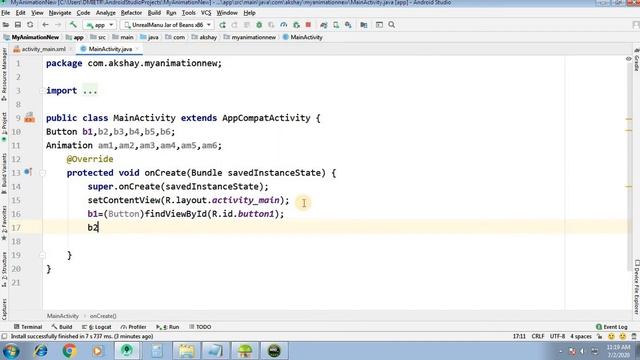Click the Windows Start button

(11, 351)
